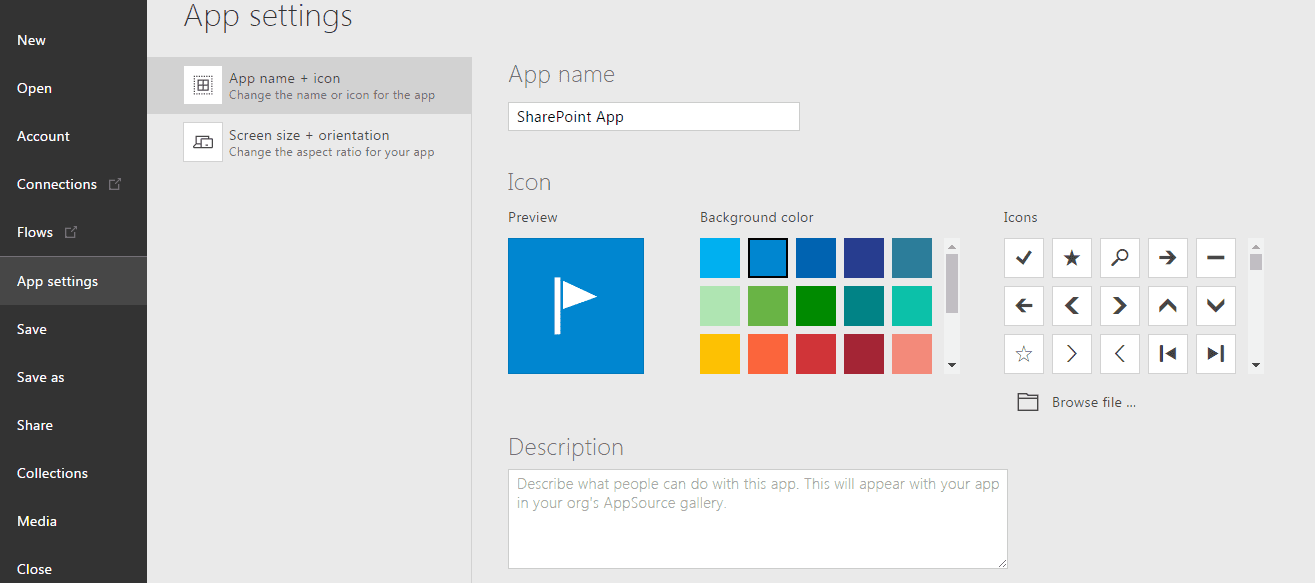The height and width of the screenshot is (583, 1315).
Task: Select the left arrow icon
Action: point(1024,306)
